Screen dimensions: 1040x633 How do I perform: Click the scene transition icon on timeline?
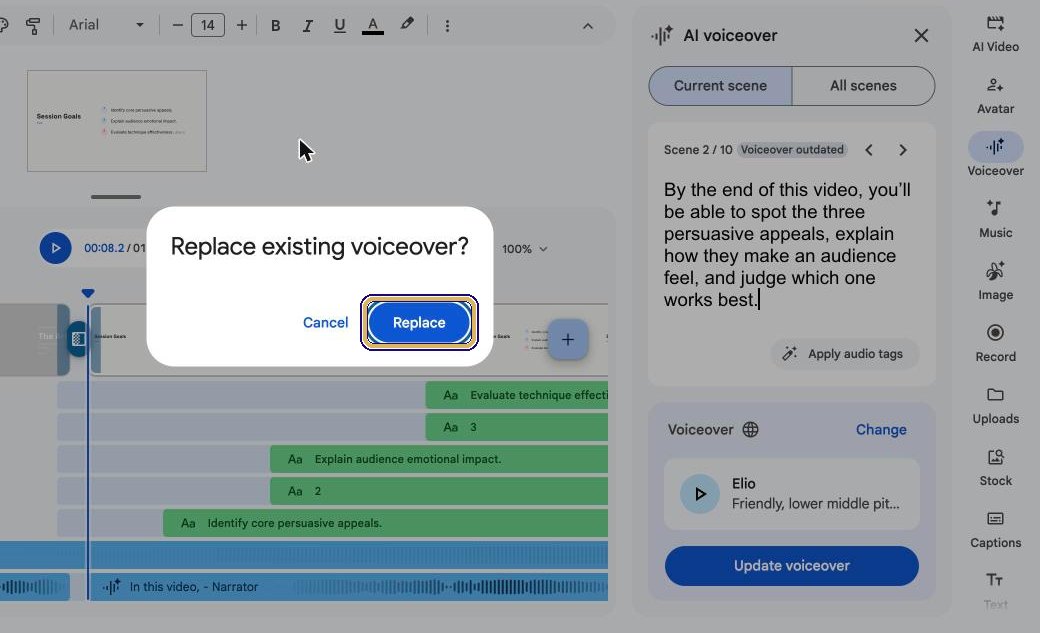tap(78, 339)
